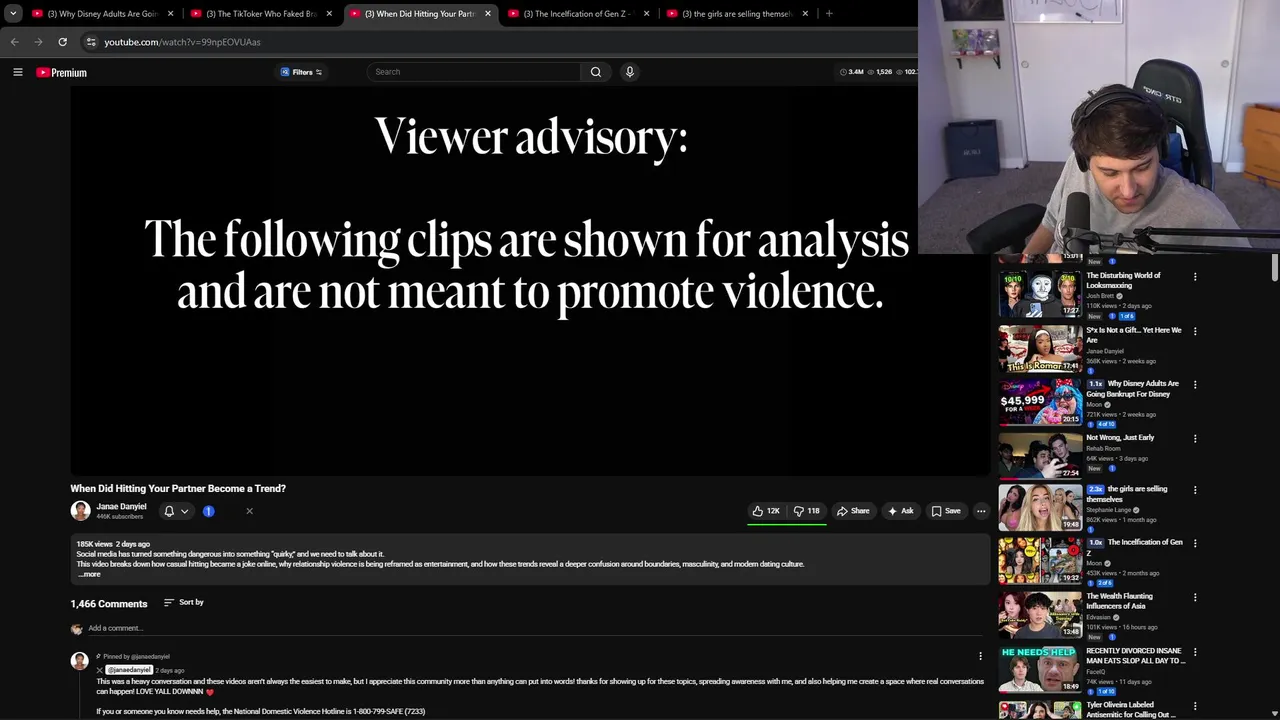
Task: Go back with the browser back arrow
Action: [14, 42]
